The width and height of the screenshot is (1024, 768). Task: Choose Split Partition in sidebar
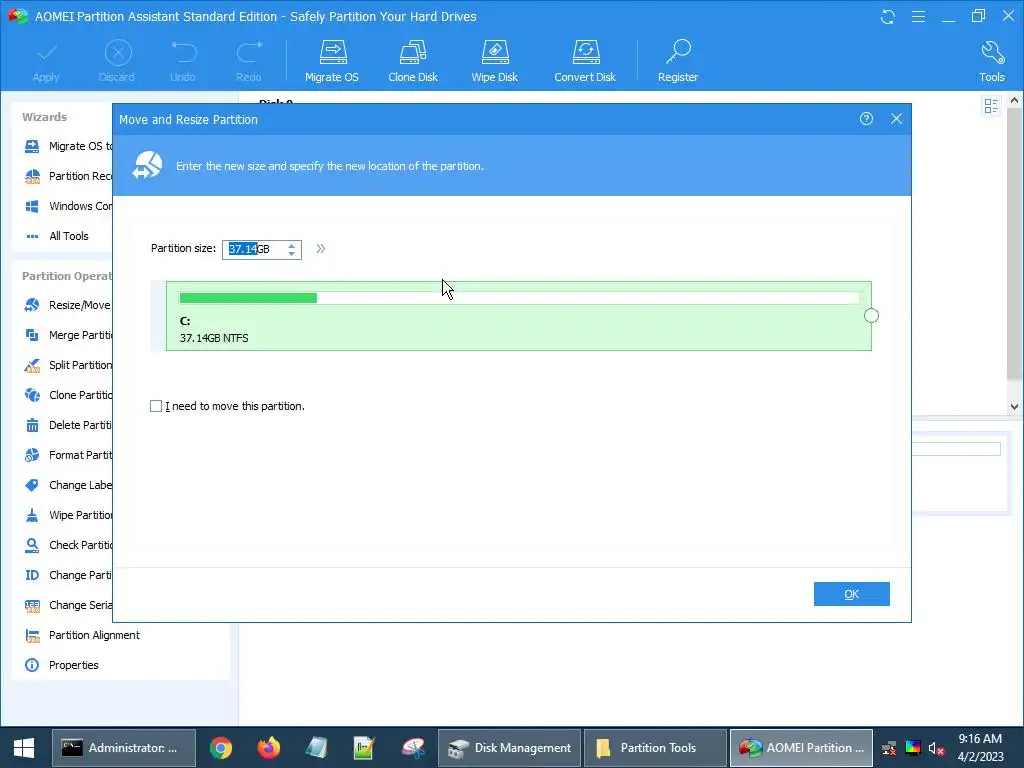coord(68,365)
